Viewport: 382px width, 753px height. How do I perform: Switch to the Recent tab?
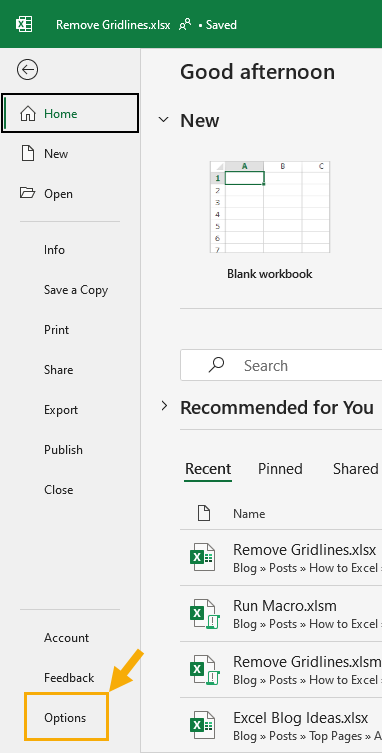click(208, 469)
